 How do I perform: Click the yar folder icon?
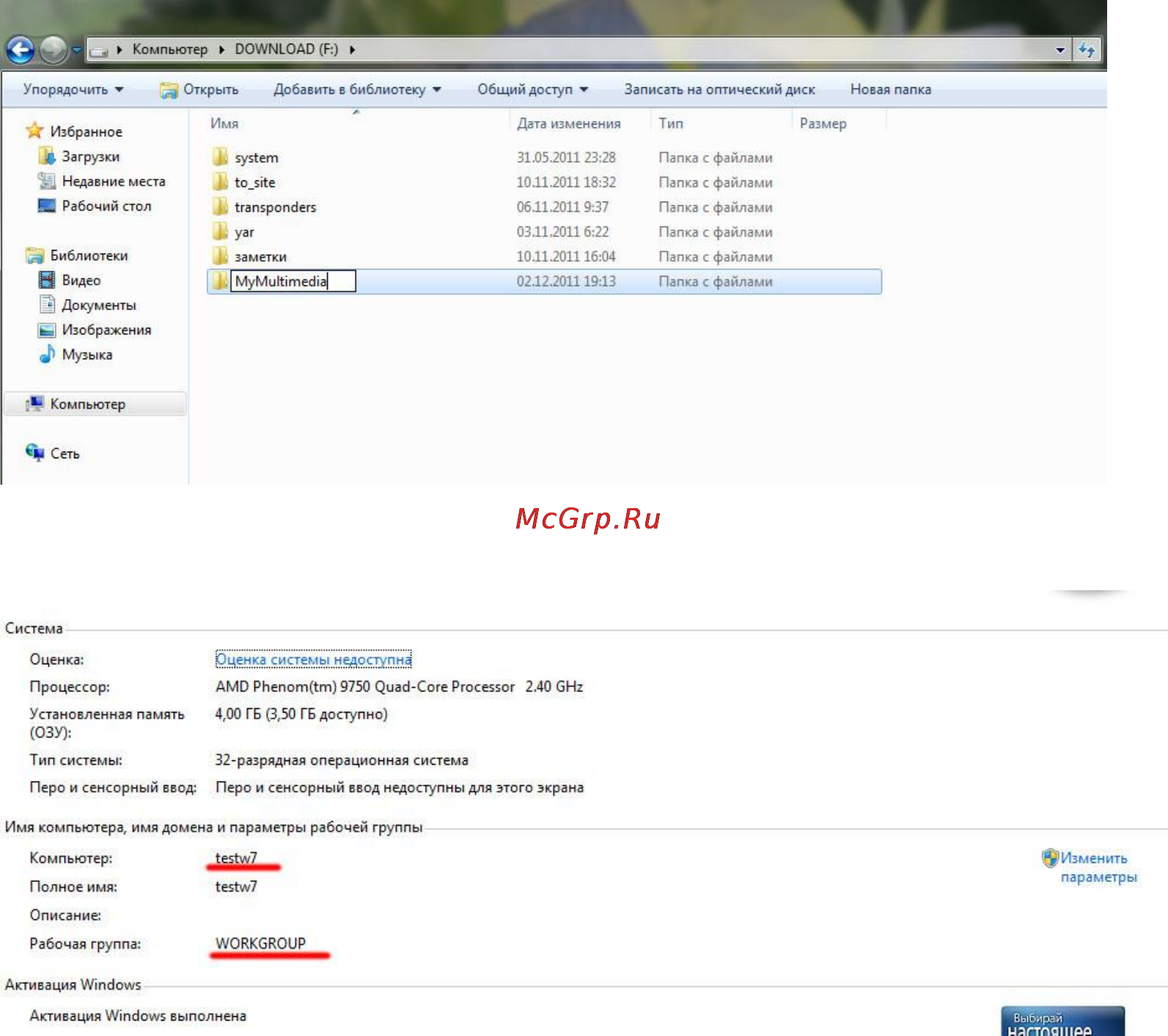[x=220, y=232]
